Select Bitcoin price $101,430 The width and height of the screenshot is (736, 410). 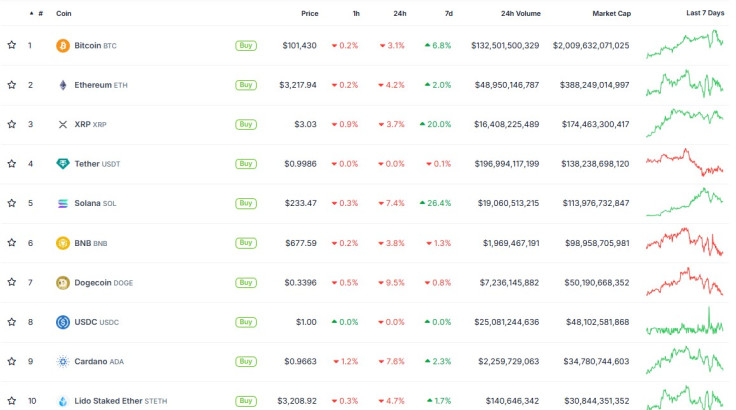pyautogui.click(x=299, y=46)
